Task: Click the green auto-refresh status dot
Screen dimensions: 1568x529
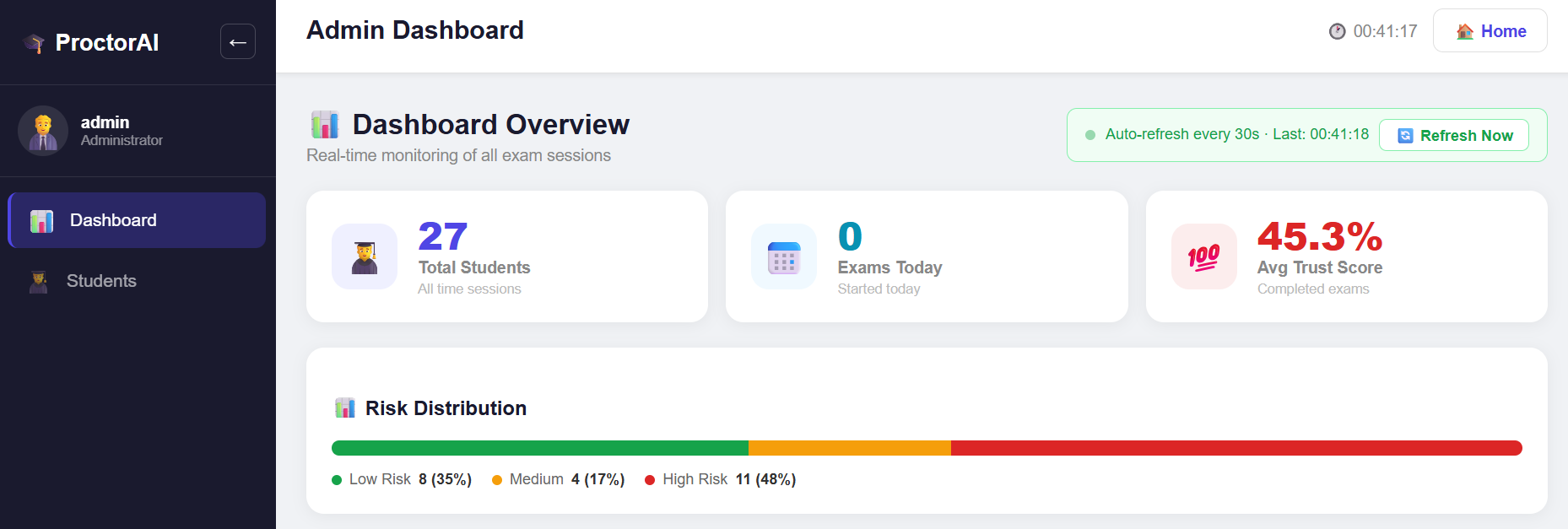Action: 1090,135
